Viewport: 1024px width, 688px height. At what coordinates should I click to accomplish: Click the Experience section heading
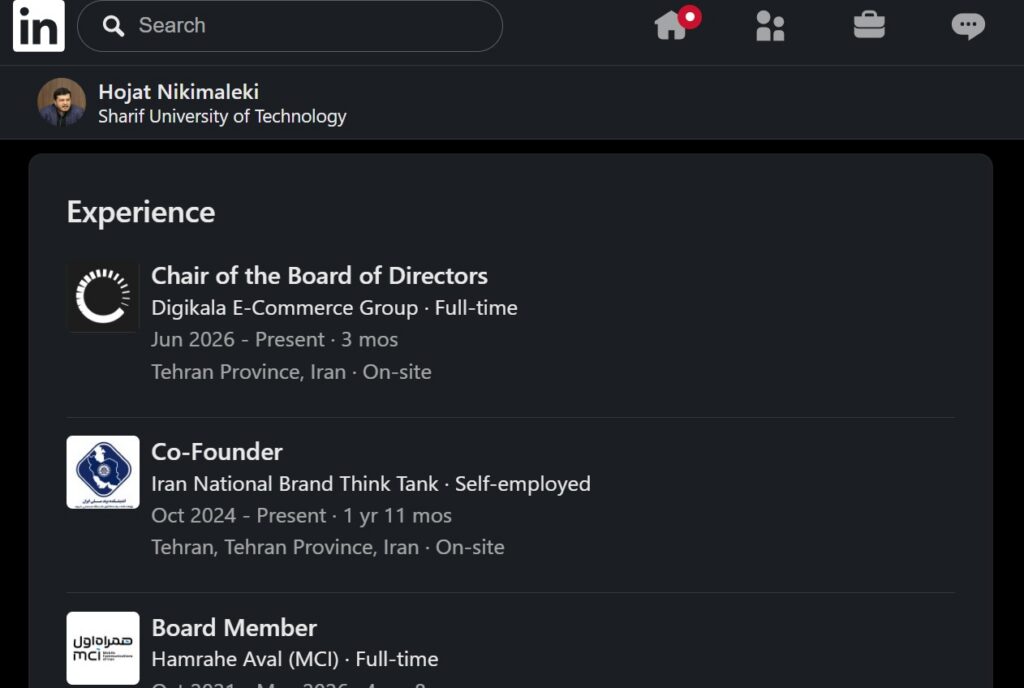coord(141,213)
